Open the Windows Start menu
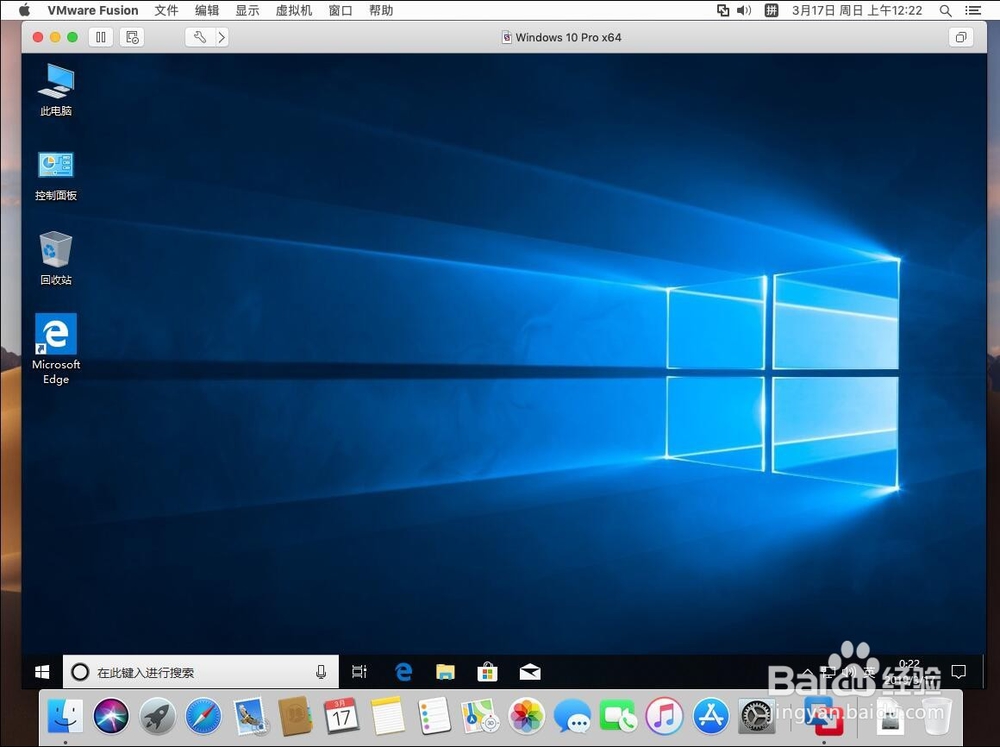Viewport: 1000px width, 747px height. tap(42, 672)
